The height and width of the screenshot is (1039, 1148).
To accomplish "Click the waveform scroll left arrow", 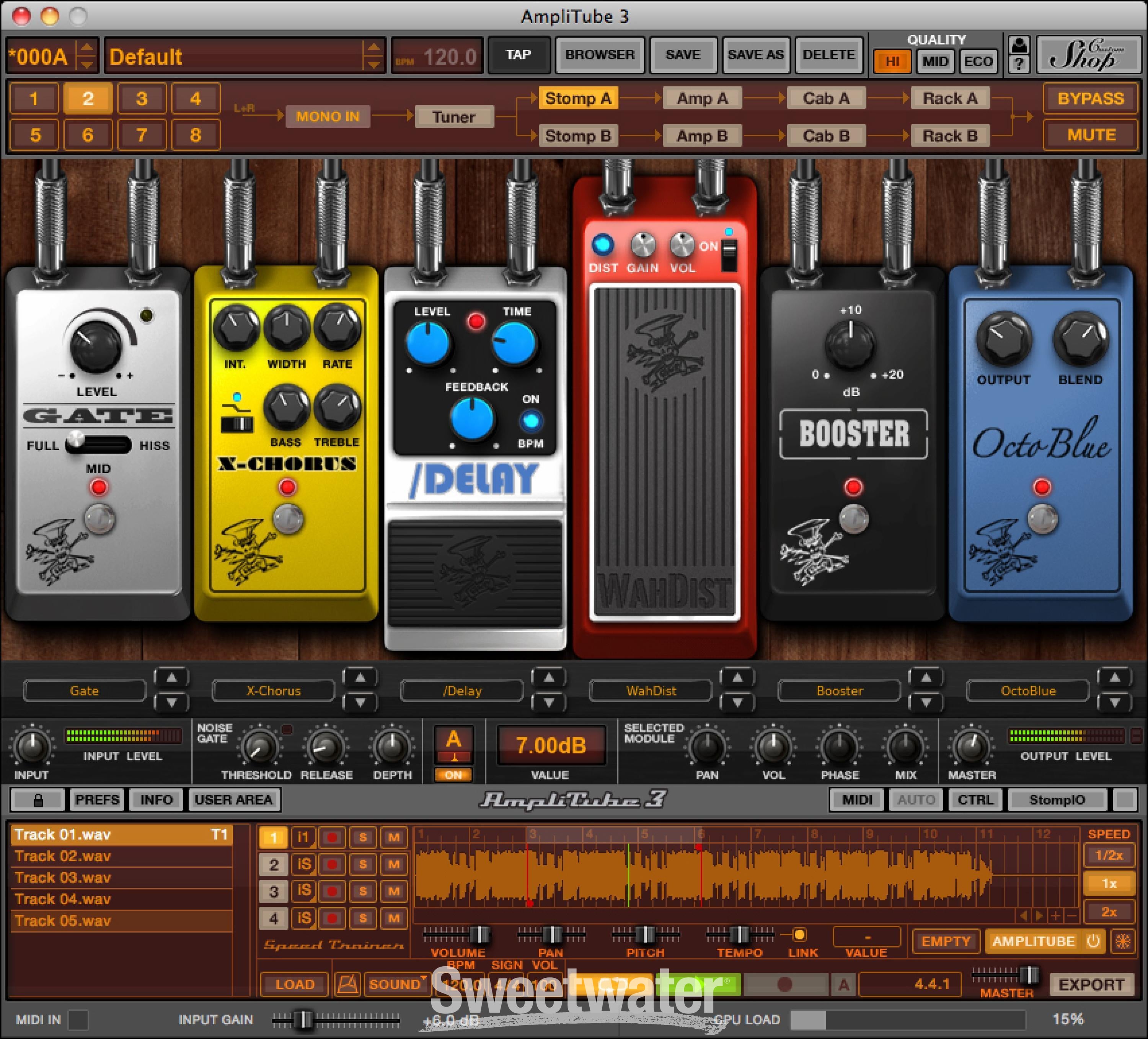I will [x=1024, y=915].
